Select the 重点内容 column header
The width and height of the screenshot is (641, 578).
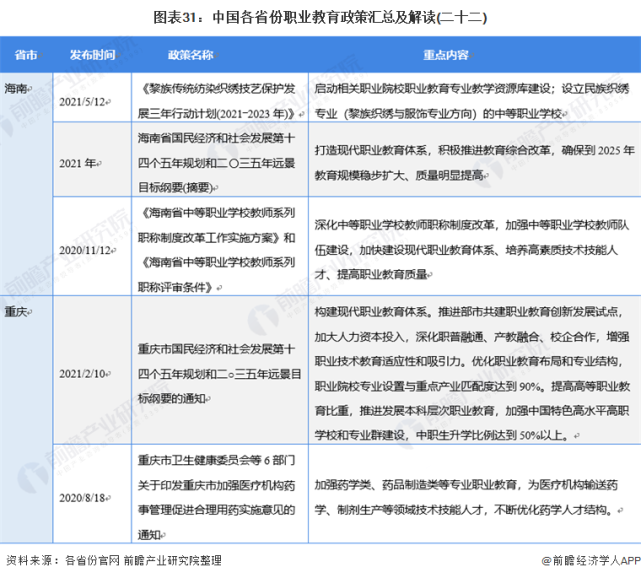(446, 55)
